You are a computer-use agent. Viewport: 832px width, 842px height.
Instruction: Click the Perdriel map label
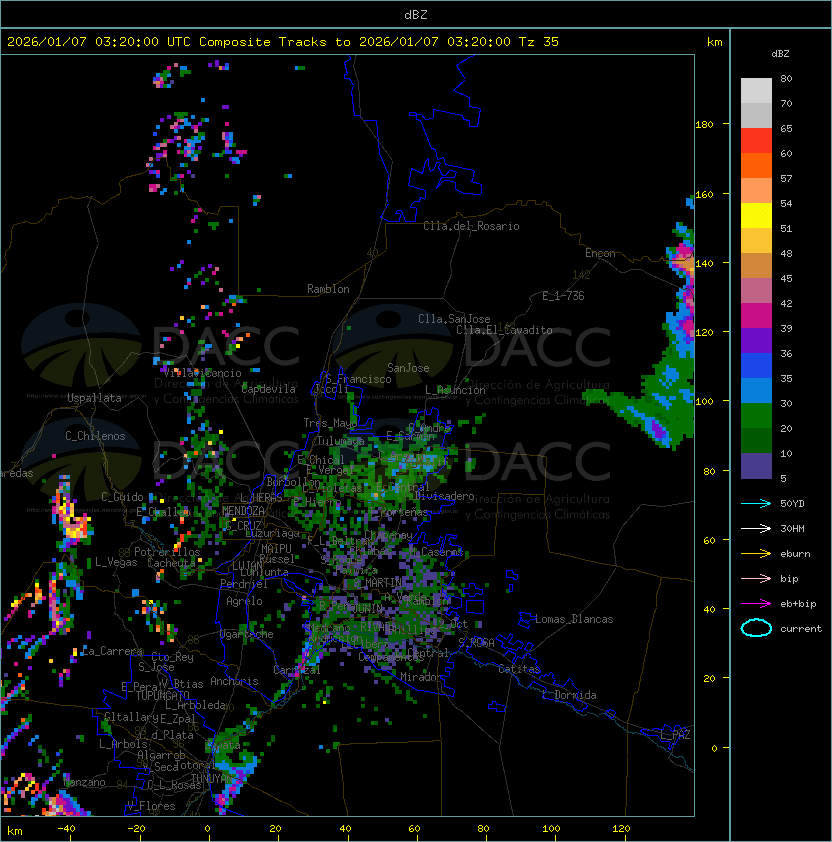[244, 583]
